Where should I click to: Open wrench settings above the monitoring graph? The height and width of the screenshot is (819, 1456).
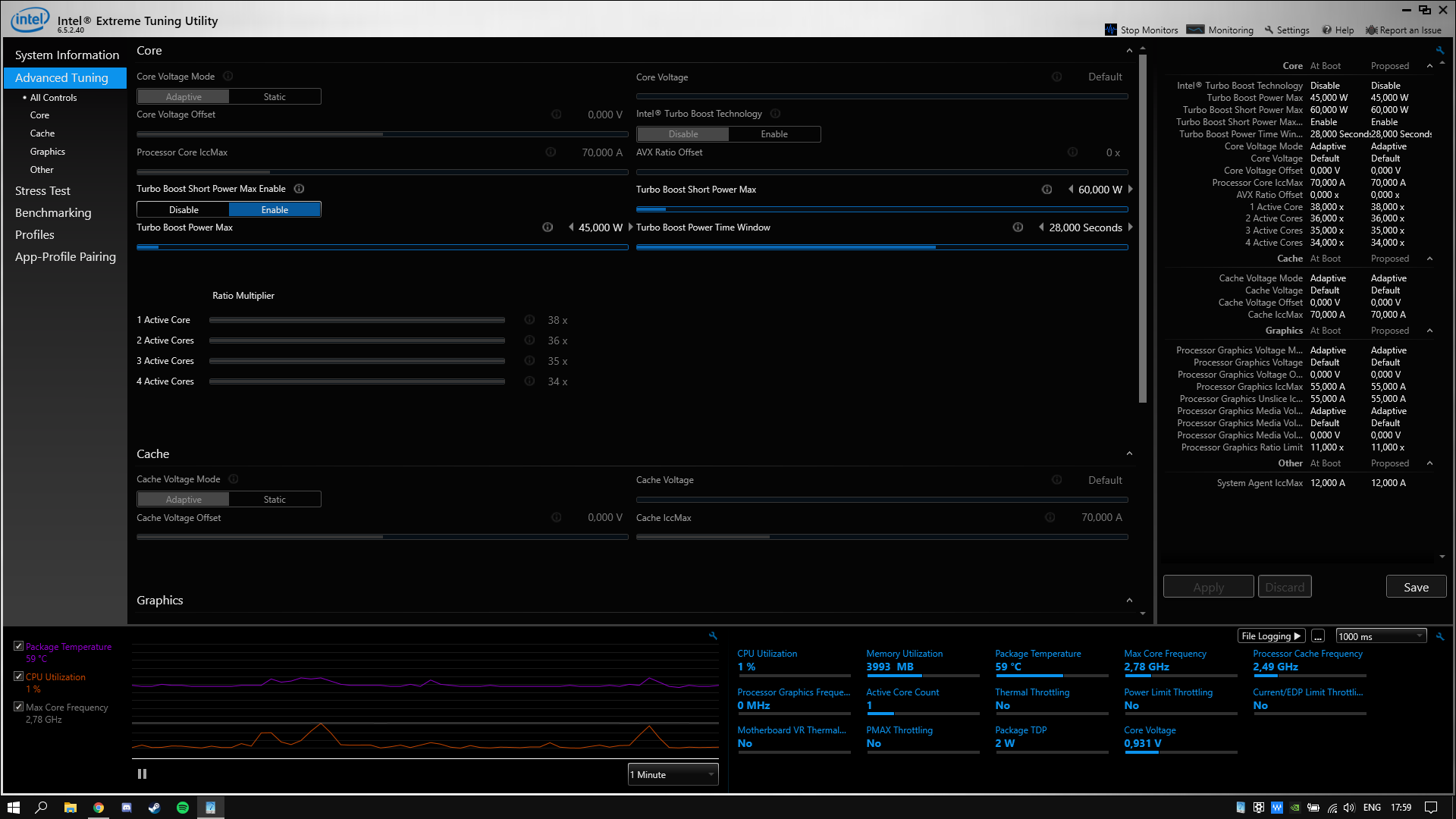coord(713,636)
